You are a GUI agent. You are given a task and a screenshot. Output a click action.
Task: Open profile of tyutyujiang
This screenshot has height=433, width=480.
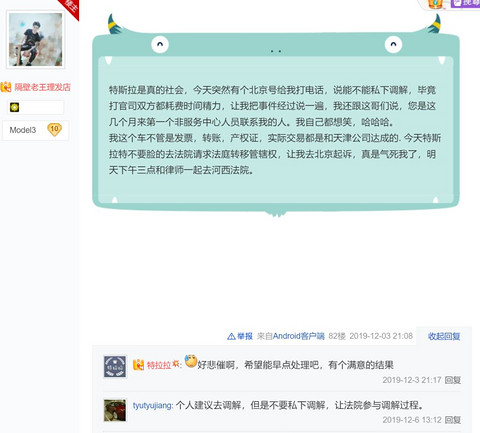coord(152,406)
